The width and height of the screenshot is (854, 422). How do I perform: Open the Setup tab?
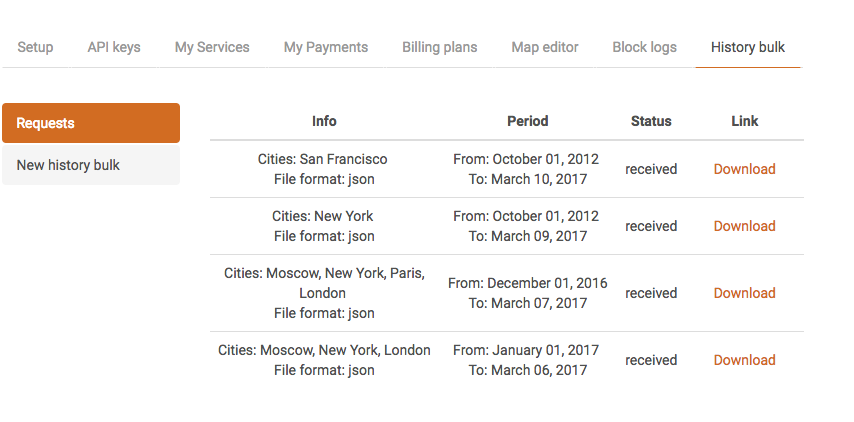pos(35,47)
